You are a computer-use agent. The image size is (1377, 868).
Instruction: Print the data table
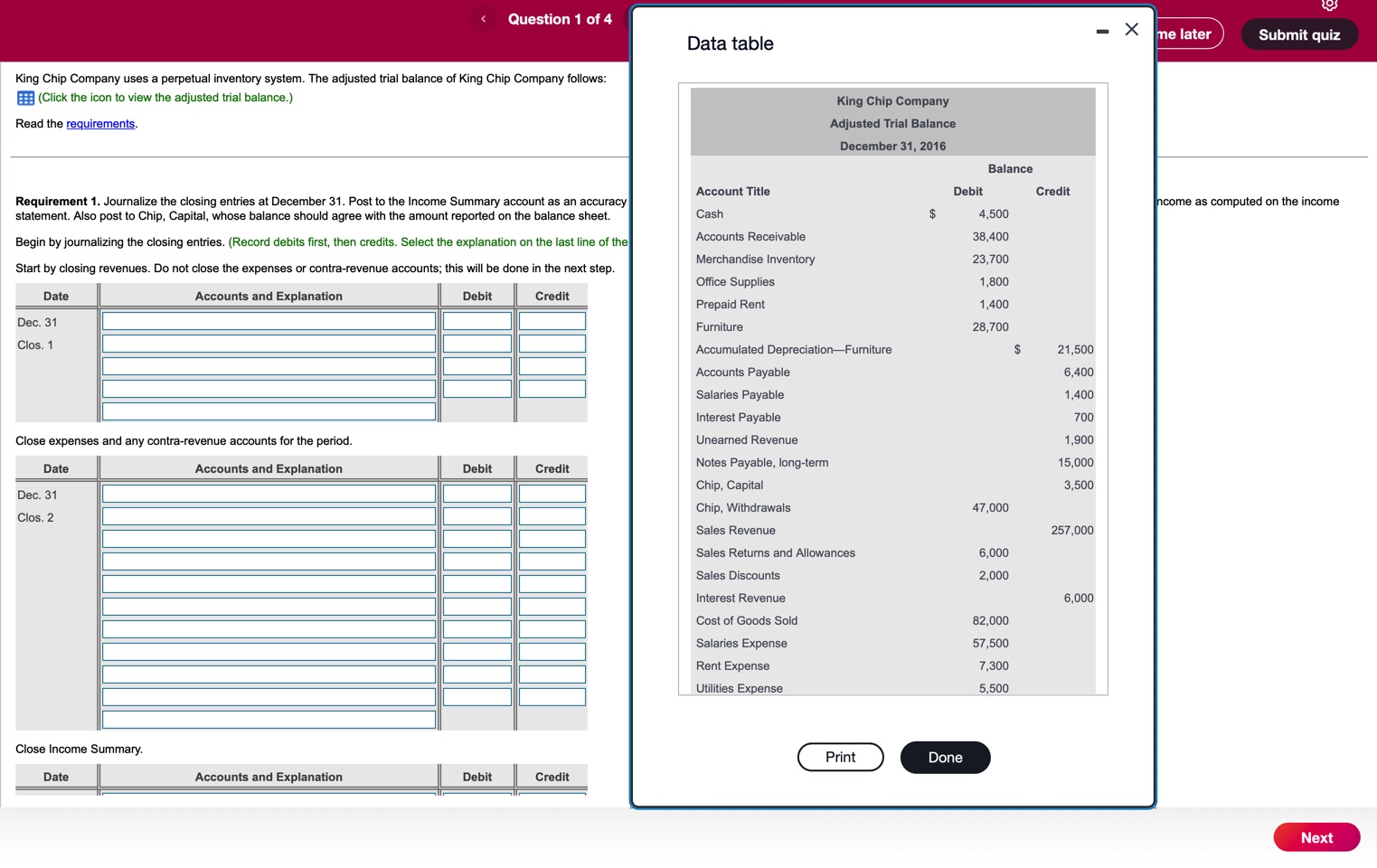(840, 758)
